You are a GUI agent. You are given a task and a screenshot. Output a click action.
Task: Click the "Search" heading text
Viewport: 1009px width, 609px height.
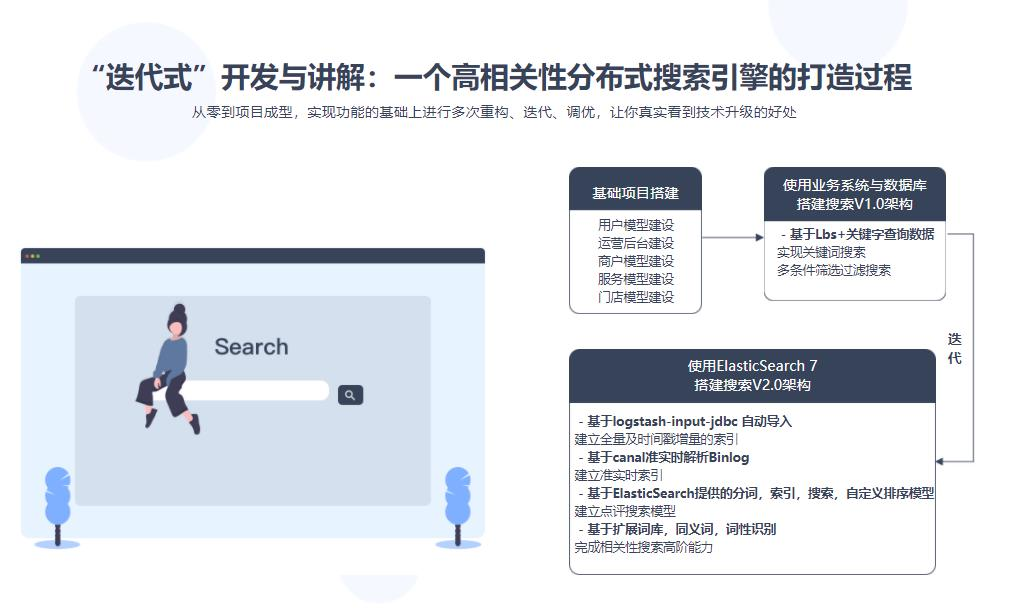251,347
